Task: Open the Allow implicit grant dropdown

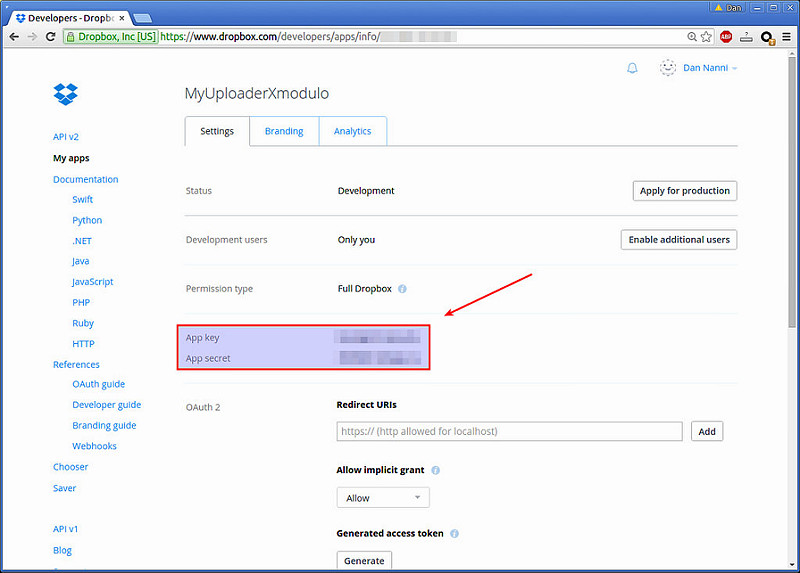Action: pos(383,497)
